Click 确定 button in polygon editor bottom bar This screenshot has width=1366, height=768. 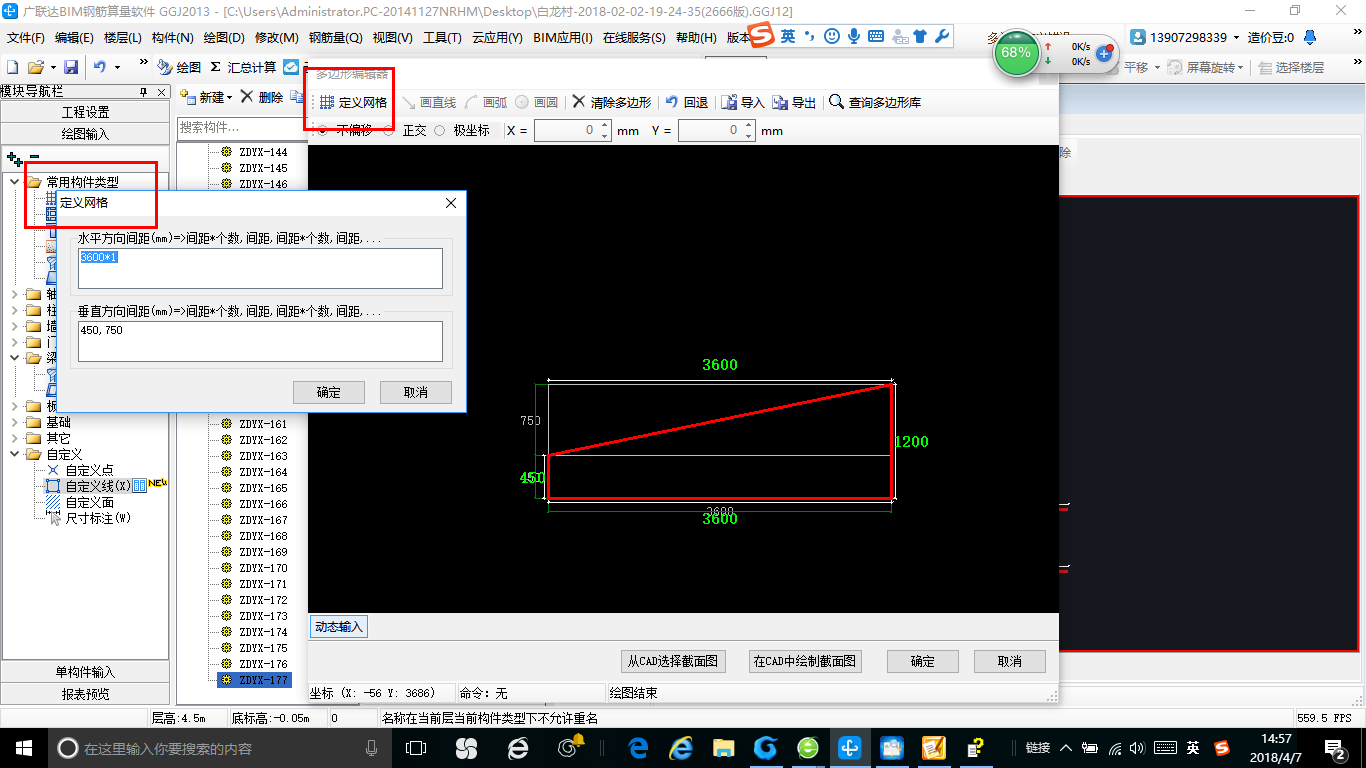click(x=923, y=661)
